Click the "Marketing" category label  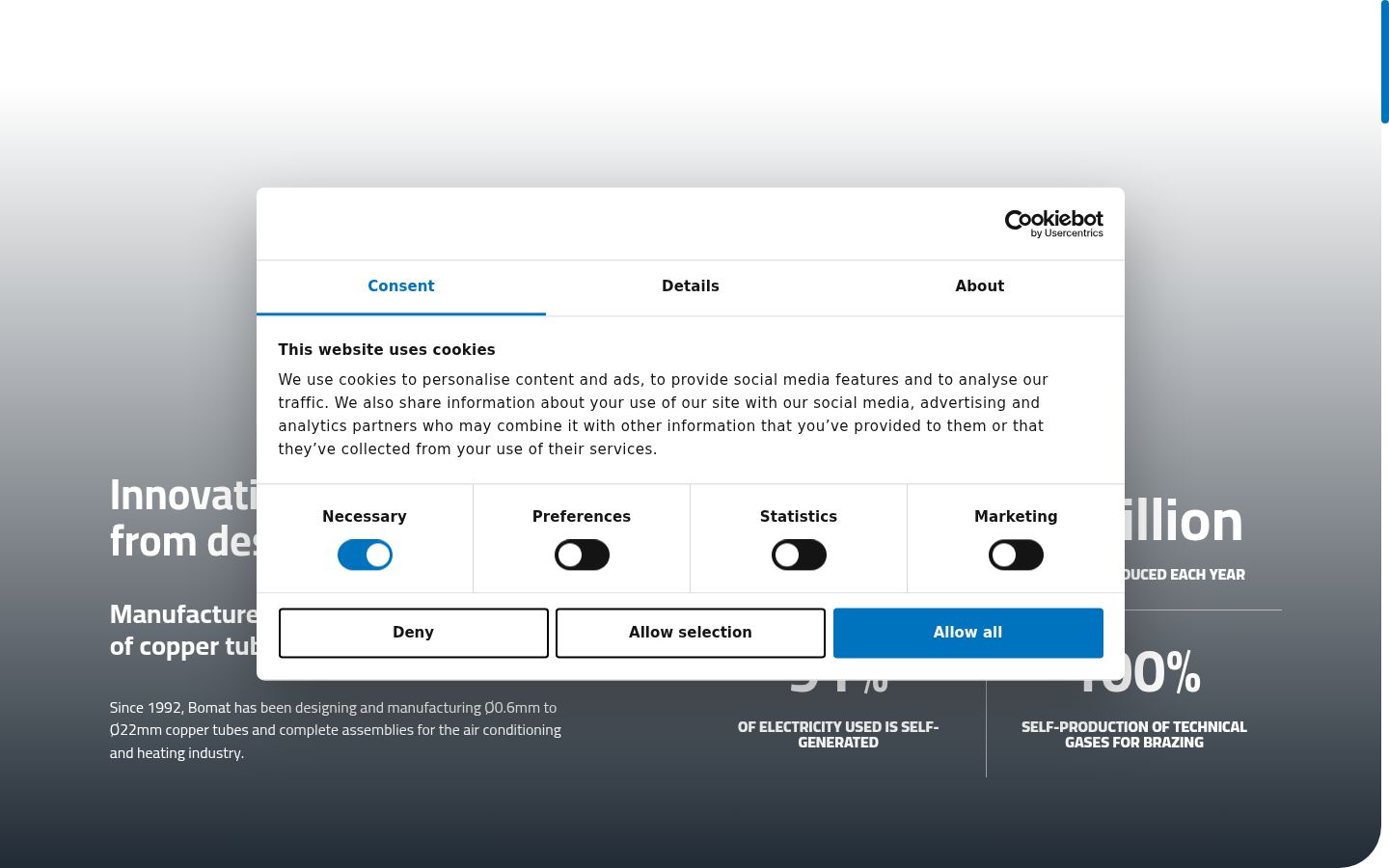point(1016,517)
